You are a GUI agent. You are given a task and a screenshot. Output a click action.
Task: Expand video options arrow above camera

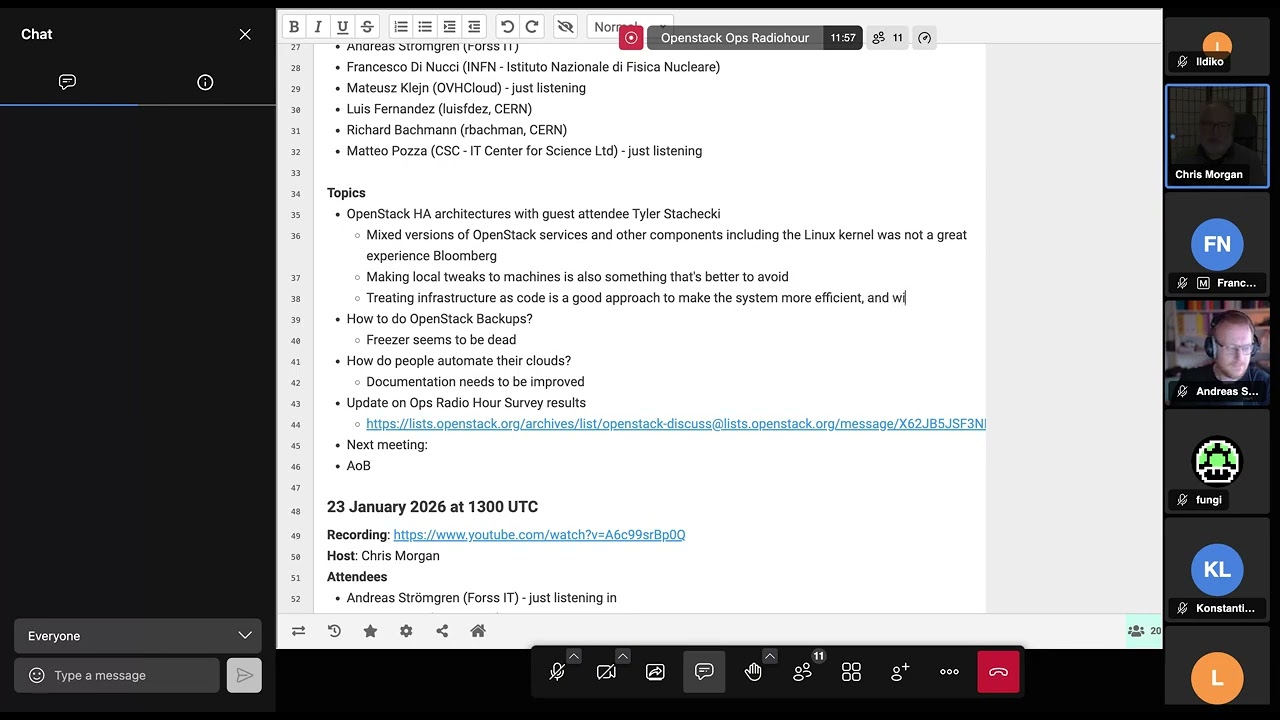coord(623,656)
